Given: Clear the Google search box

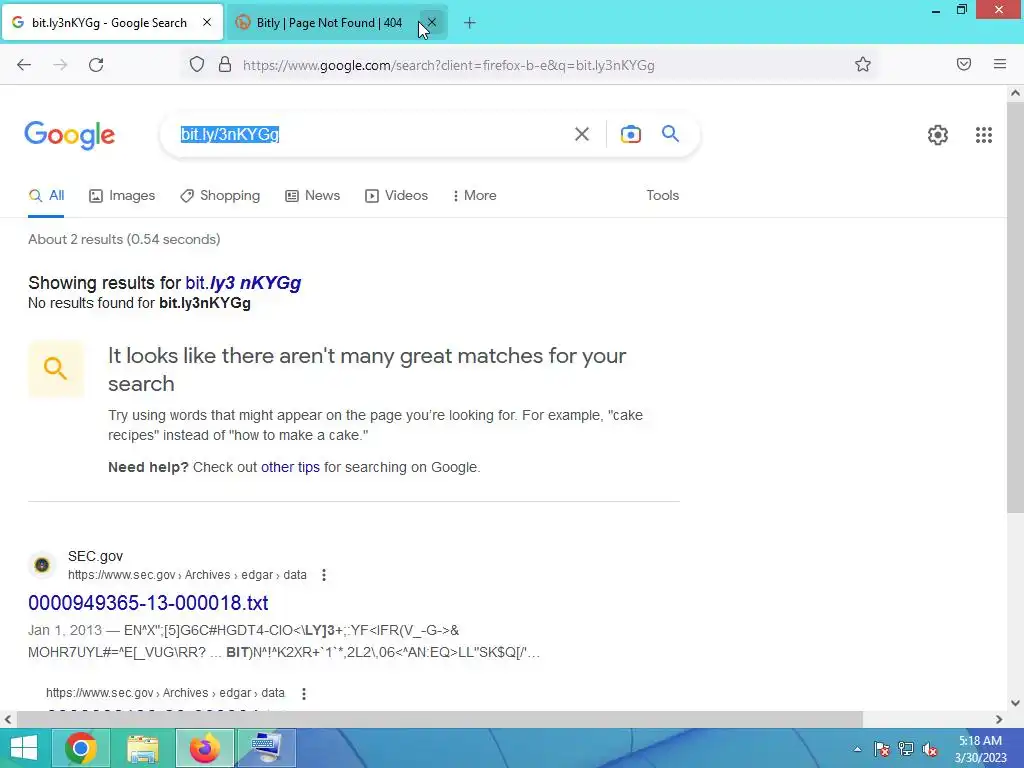Looking at the screenshot, I should coord(581,135).
